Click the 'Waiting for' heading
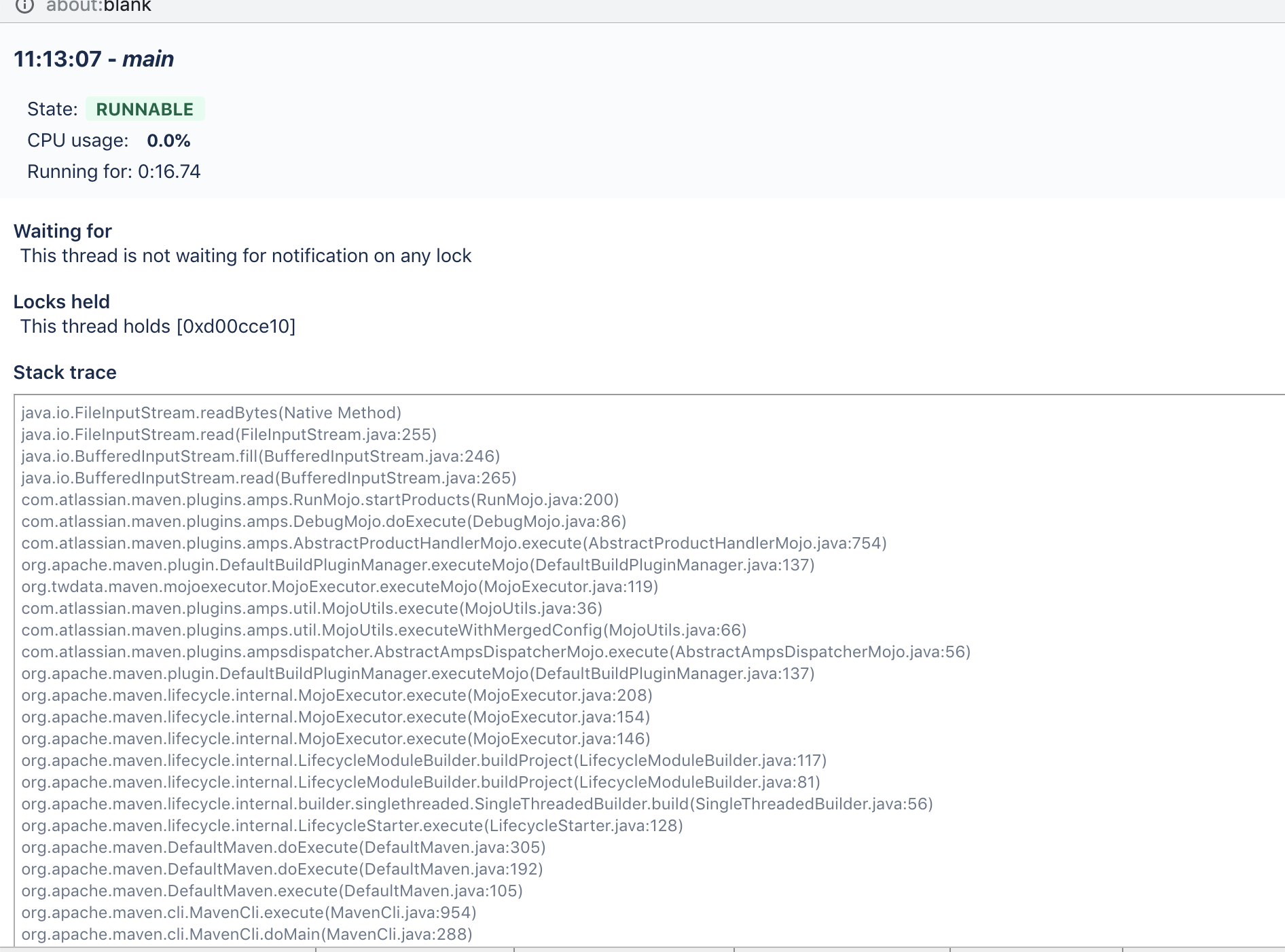 point(62,231)
